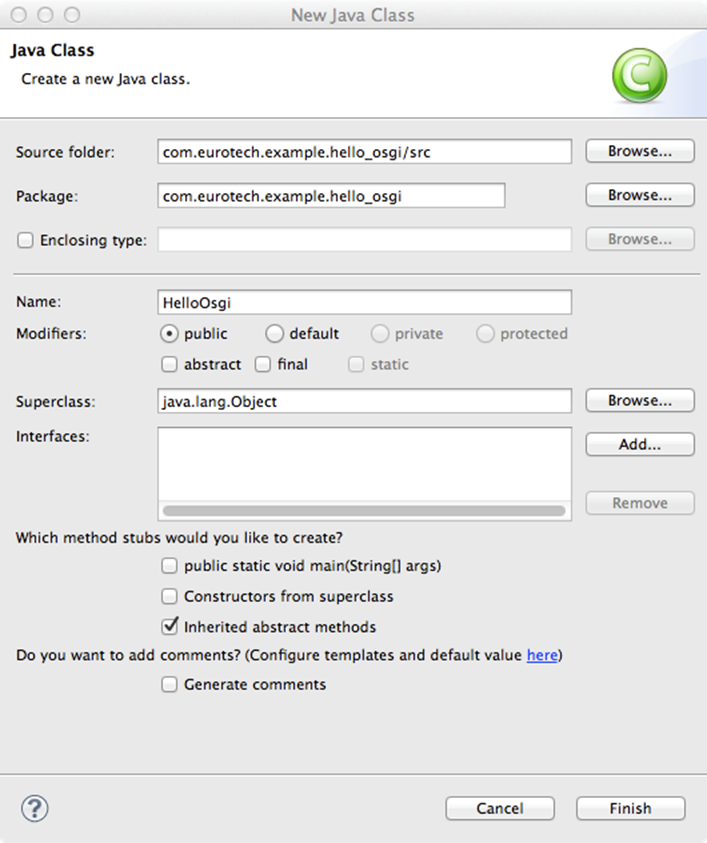The width and height of the screenshot is (707, 843).
Task: Enable the Enclosing type checkbox
Action: (x=25, y=240)
